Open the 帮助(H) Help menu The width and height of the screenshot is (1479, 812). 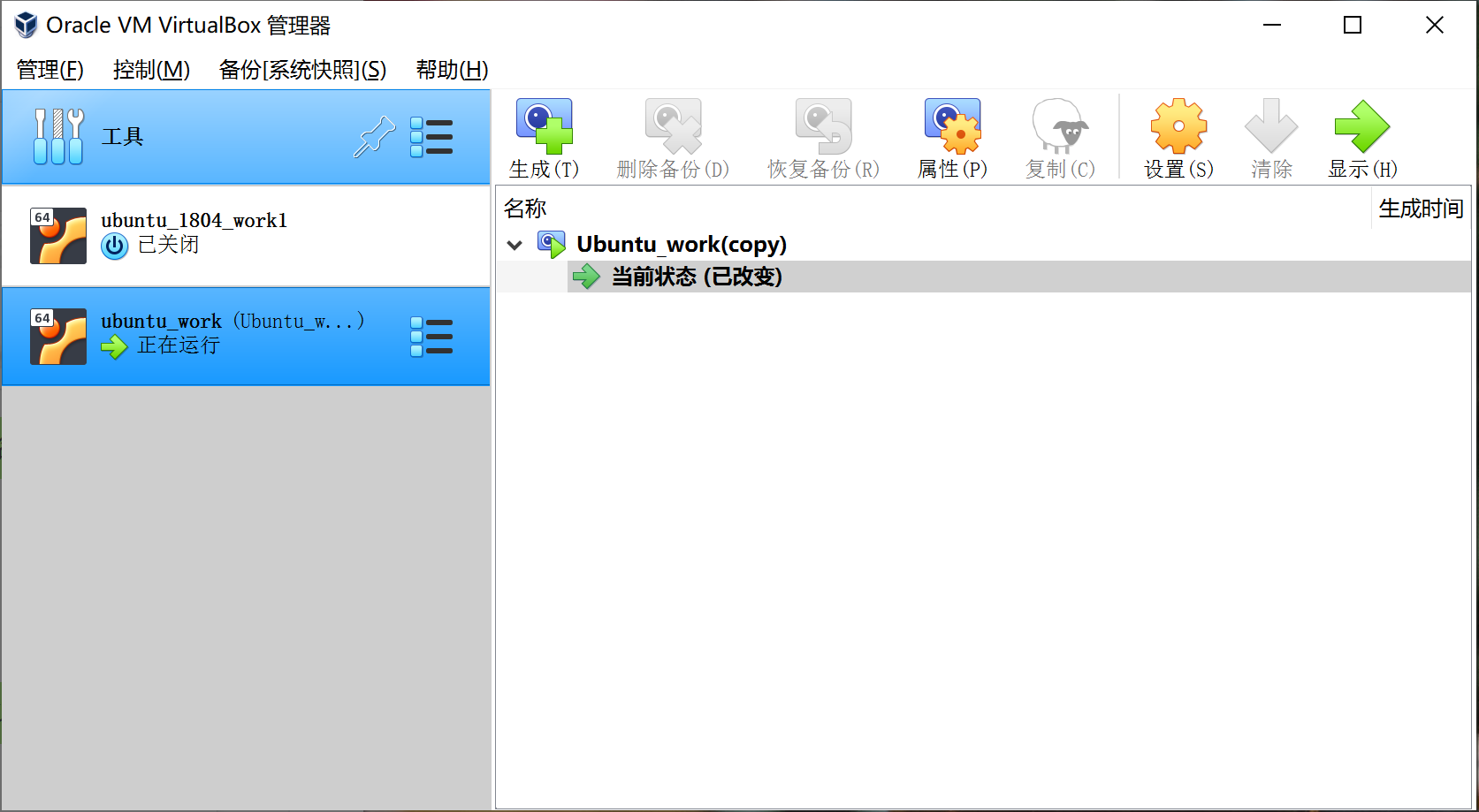click(x=452, y=70)
